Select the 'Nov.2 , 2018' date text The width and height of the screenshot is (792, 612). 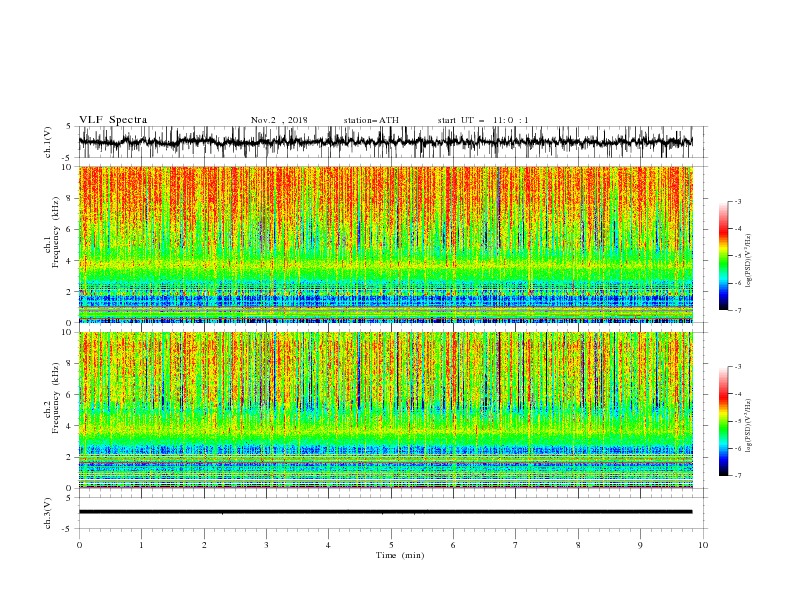pyautogui.click(x=279, y=120)
